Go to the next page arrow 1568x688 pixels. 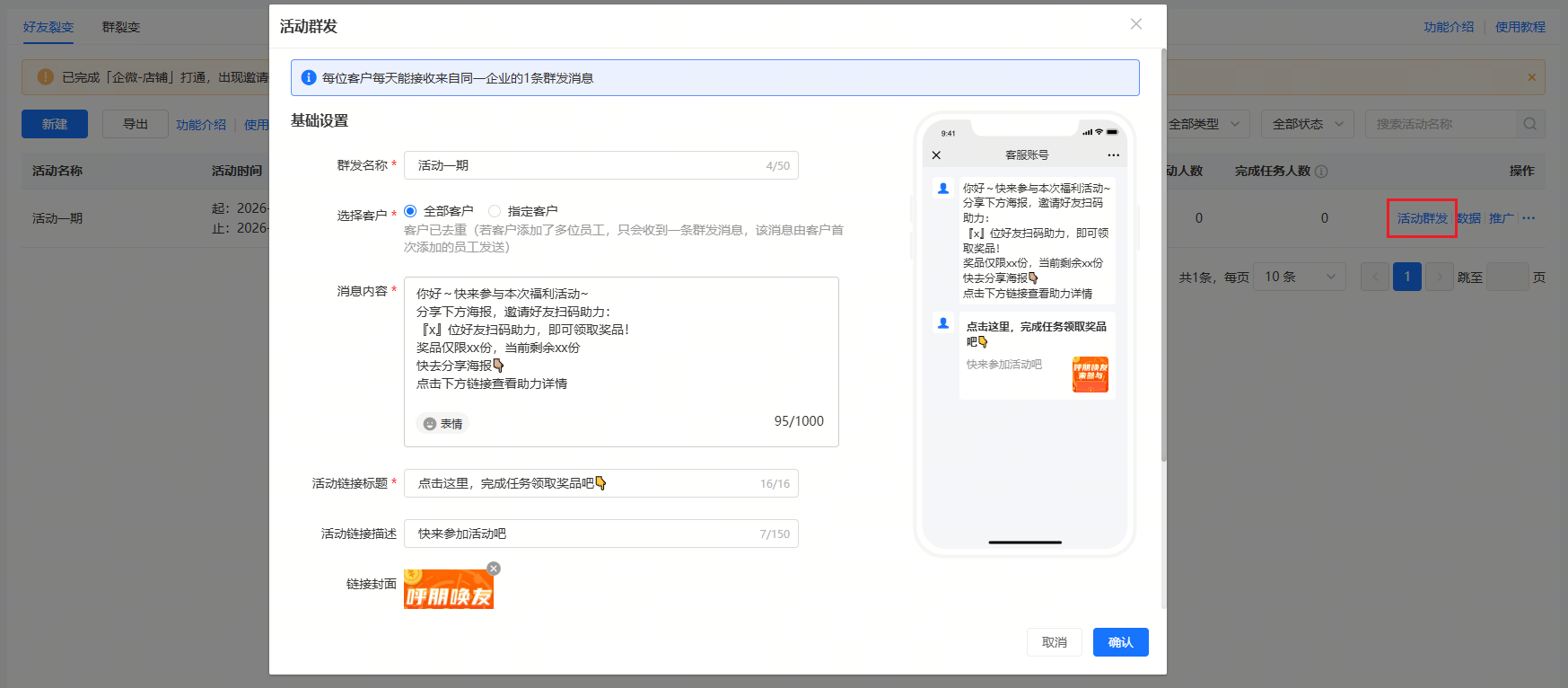point(1440,277)
